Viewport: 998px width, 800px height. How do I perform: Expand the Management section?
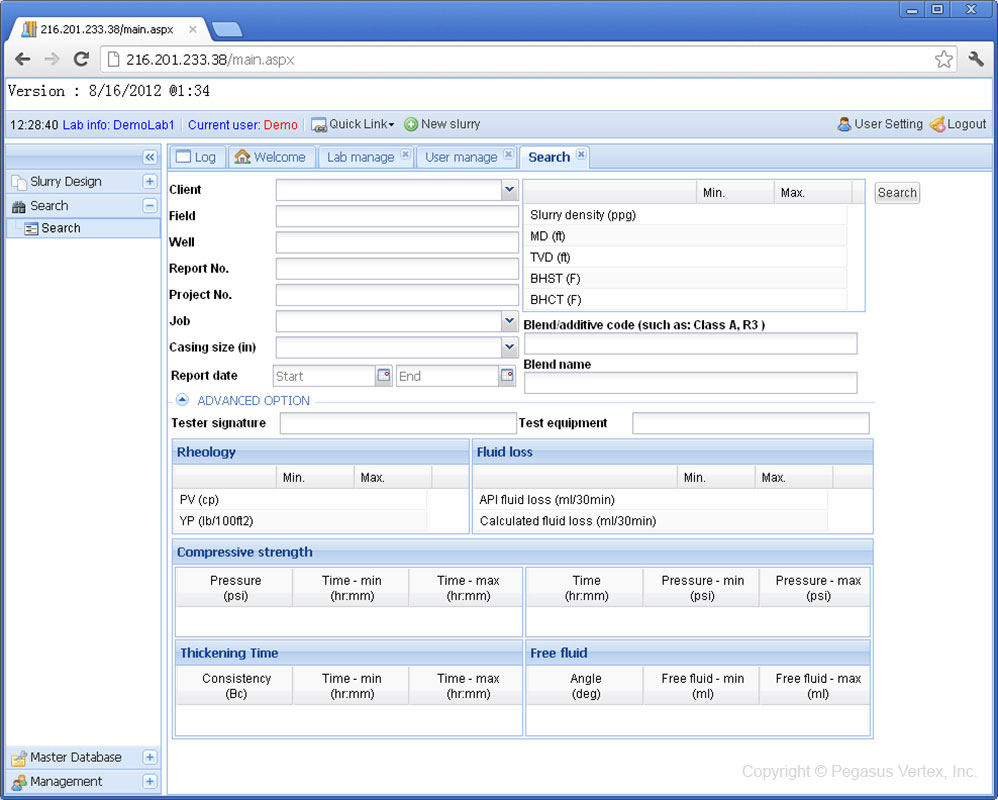point(150,782)
